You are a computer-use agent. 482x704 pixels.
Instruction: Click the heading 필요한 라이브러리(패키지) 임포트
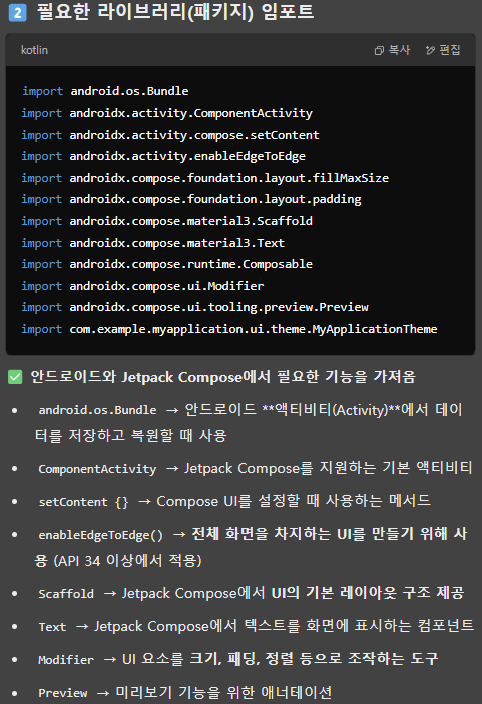click(175, 12)
